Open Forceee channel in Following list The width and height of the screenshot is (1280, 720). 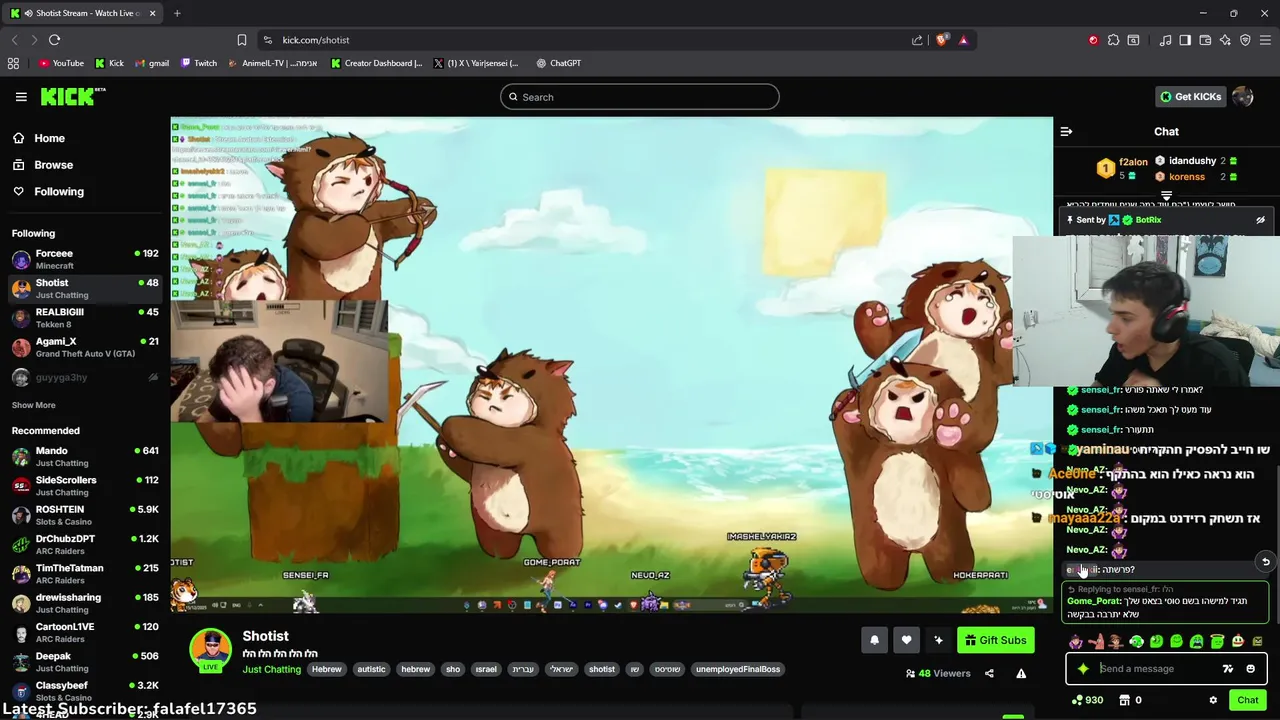85,259
